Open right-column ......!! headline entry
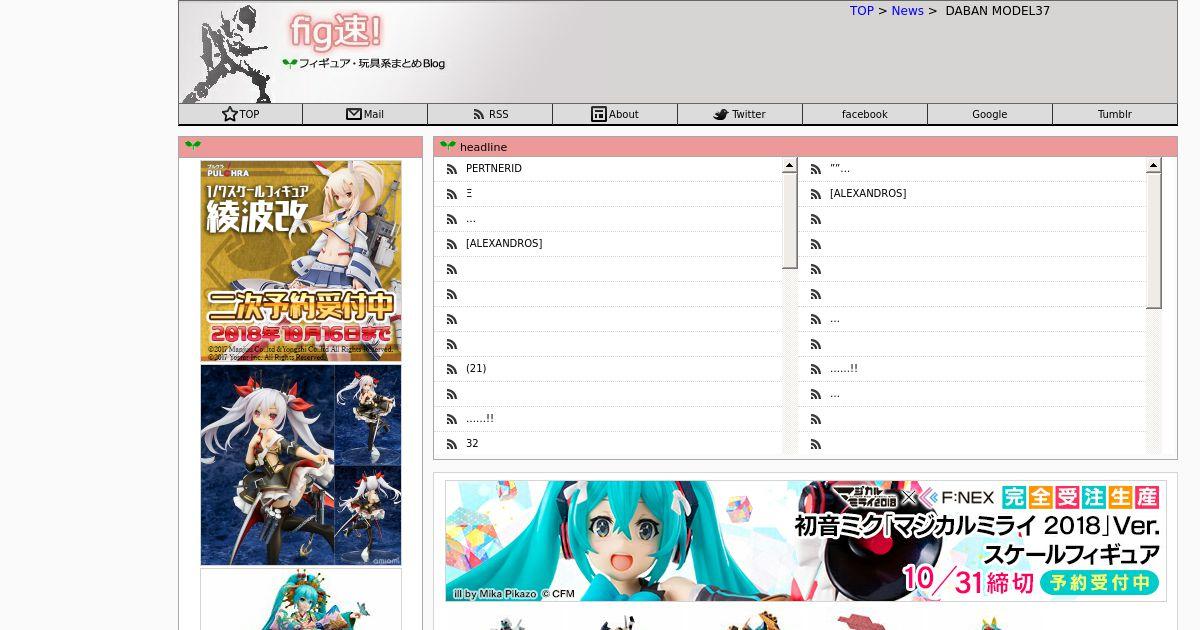The image size is (1200, 630). point(844,369)
